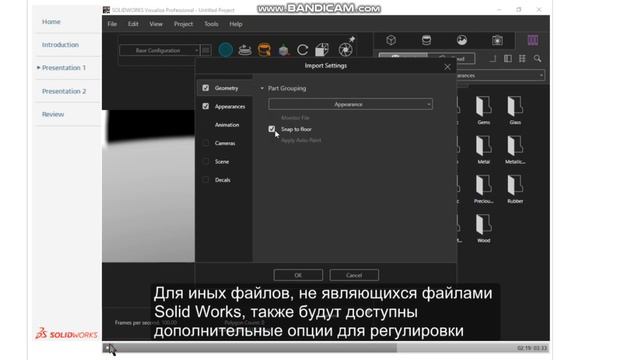Open the Introduction section link
The image size is (640, 360).
coord(60,45)
